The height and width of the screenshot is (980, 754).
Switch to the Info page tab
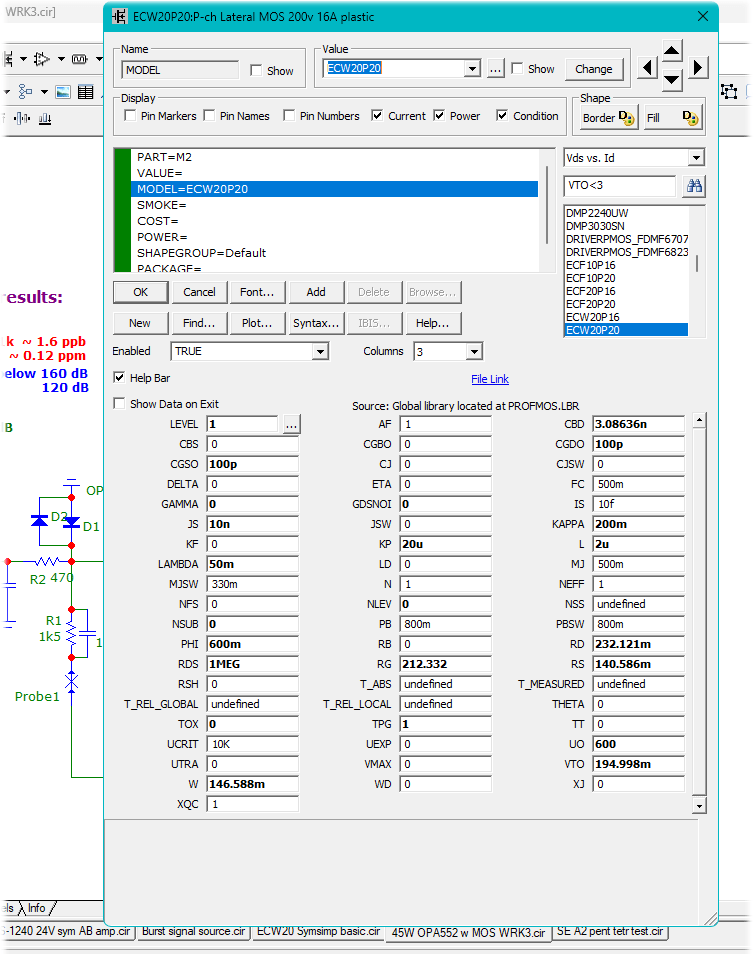coord(38,908)
